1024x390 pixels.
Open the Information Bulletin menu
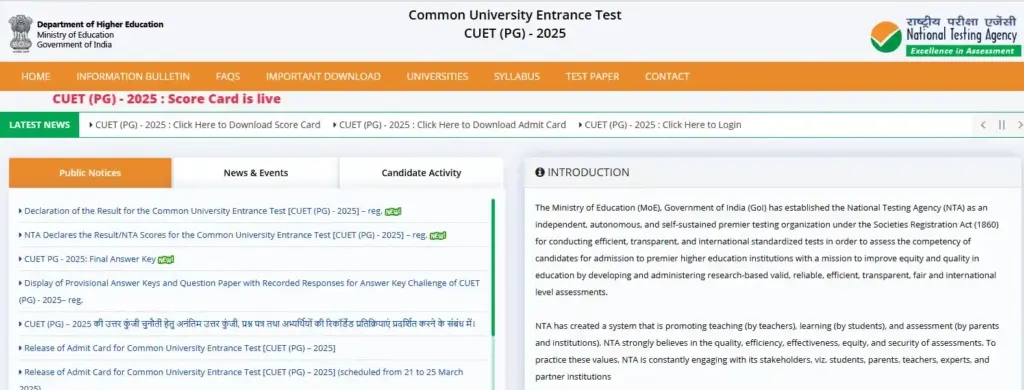click(x=133, y=76)
